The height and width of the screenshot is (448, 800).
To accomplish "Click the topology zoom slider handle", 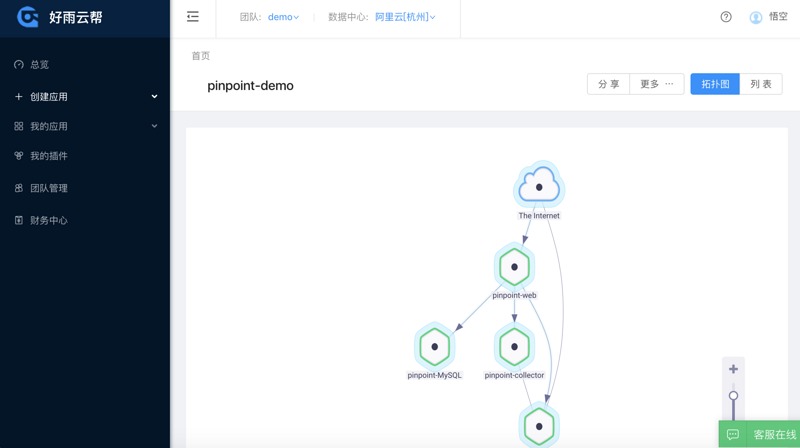I will (733, 396).
